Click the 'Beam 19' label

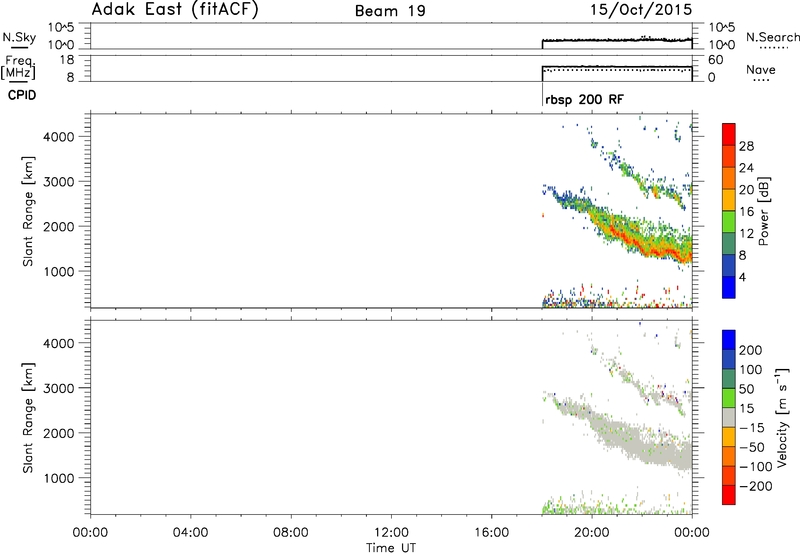pyautogui.click(x=390, y=11)
